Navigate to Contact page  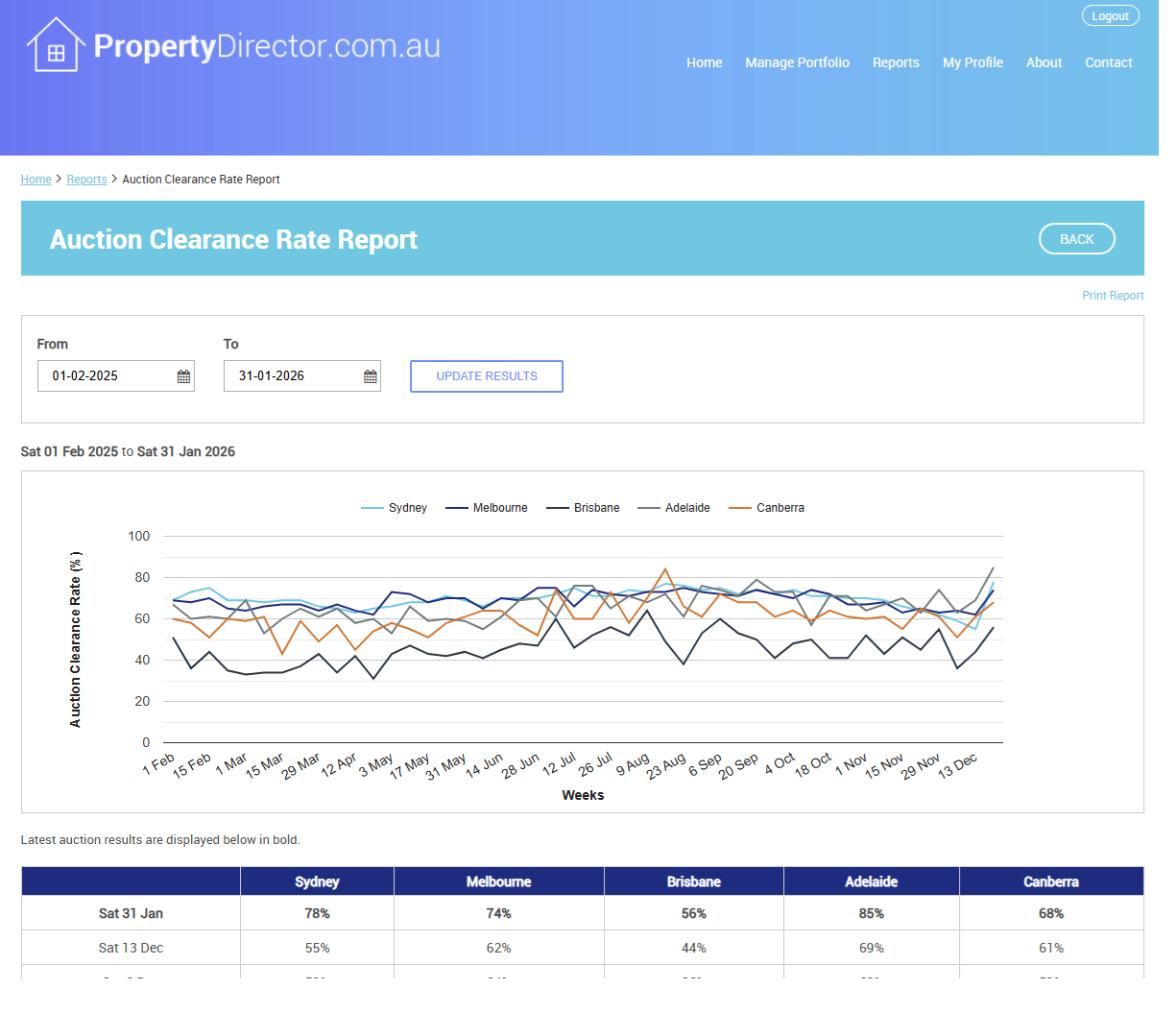tap(1108, 62)
